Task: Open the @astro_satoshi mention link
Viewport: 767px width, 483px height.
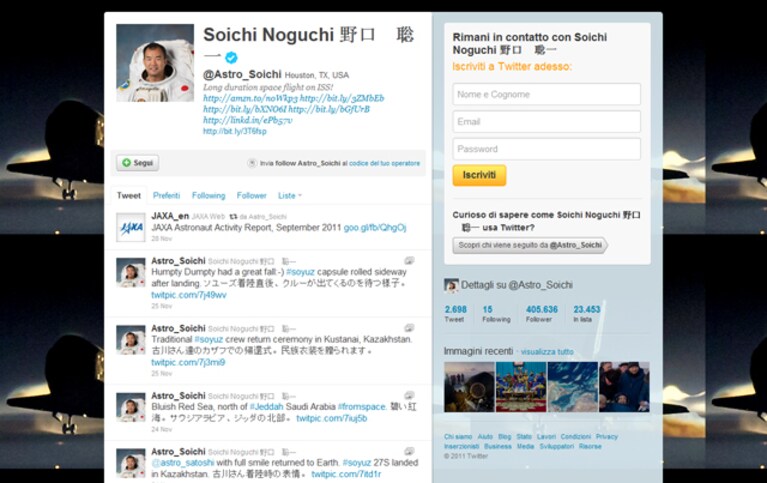Action: 183,462
